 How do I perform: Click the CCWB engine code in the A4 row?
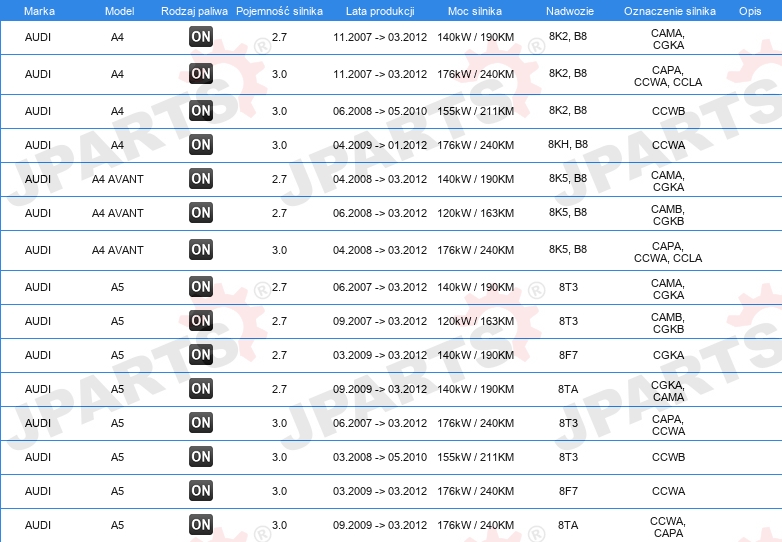[x=668, y=111]
